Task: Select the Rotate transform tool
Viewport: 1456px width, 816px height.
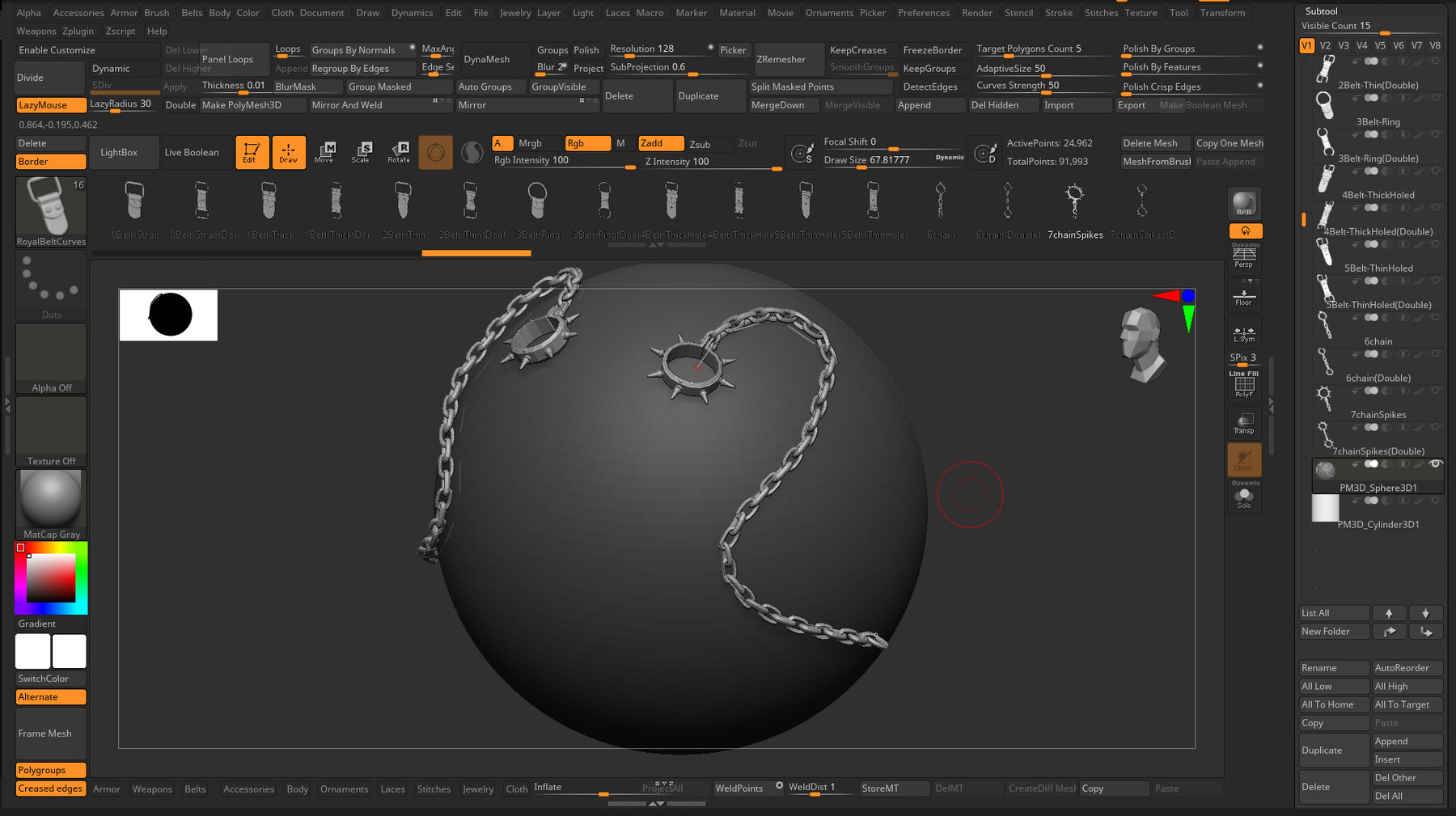Action: coord(399,152)
